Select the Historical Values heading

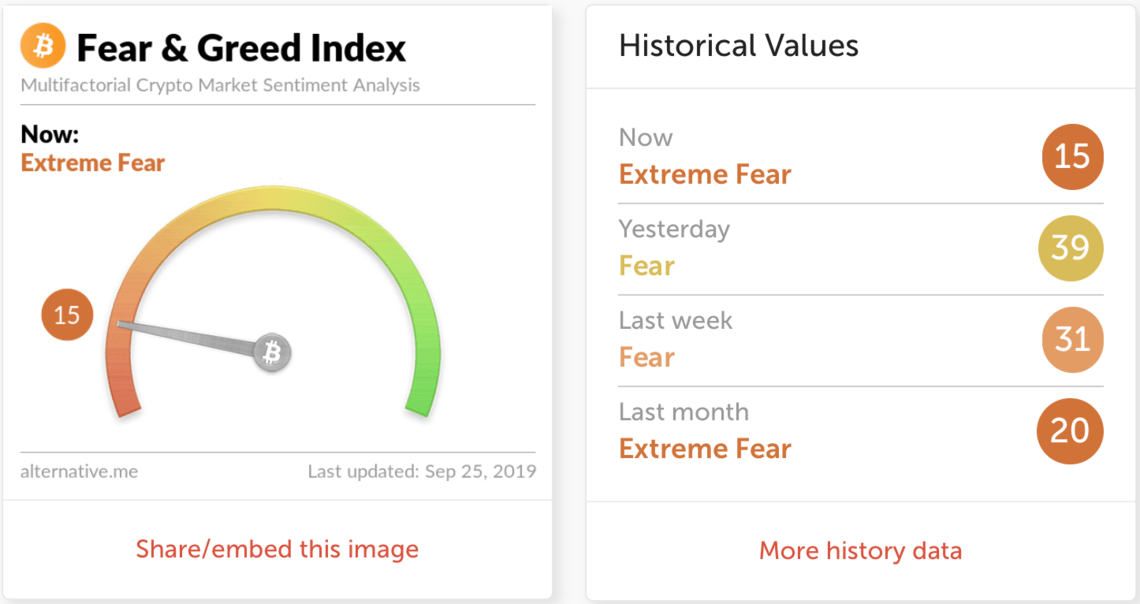coord(739,46)
